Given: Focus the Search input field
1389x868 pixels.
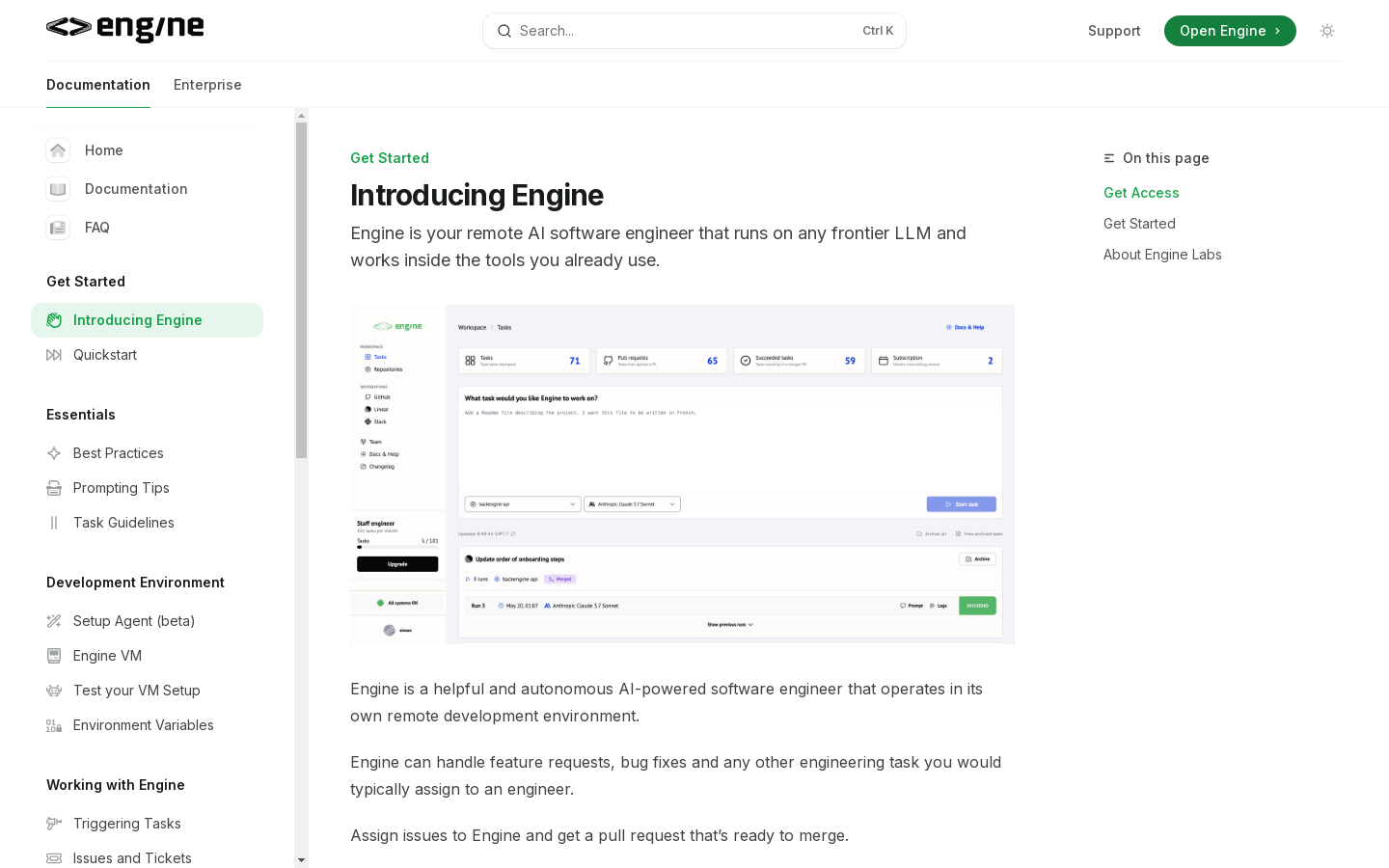Looking at the screenshot, I should click(694, 31).
